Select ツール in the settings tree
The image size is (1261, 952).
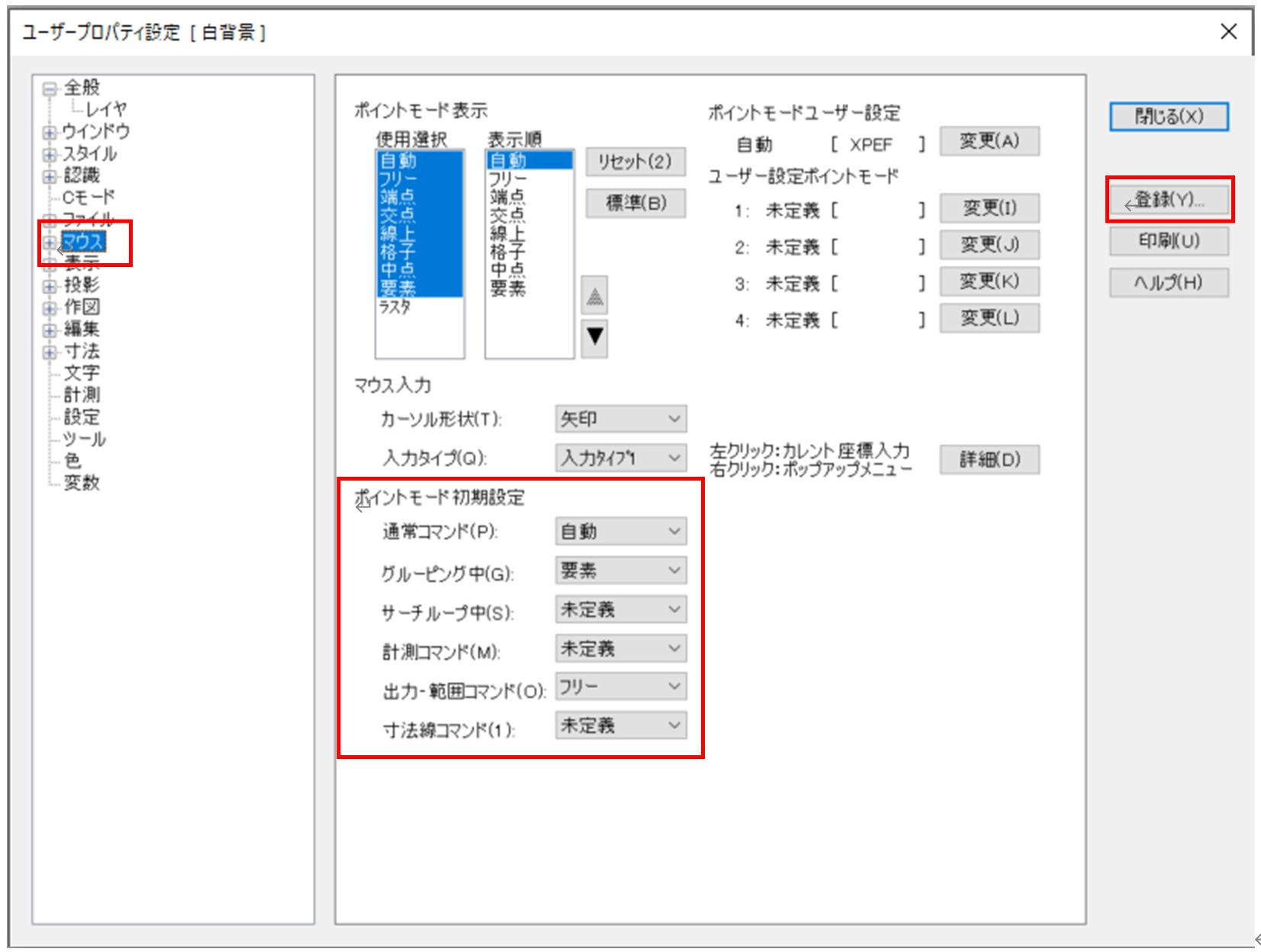click(84, 439)
